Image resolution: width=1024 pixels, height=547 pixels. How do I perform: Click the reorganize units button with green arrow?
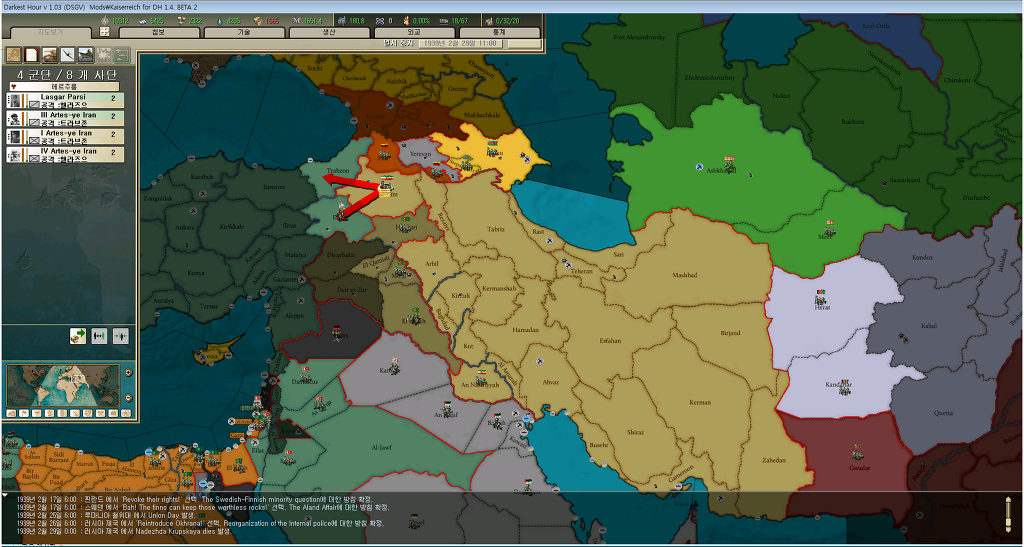[x=78, y=336]
